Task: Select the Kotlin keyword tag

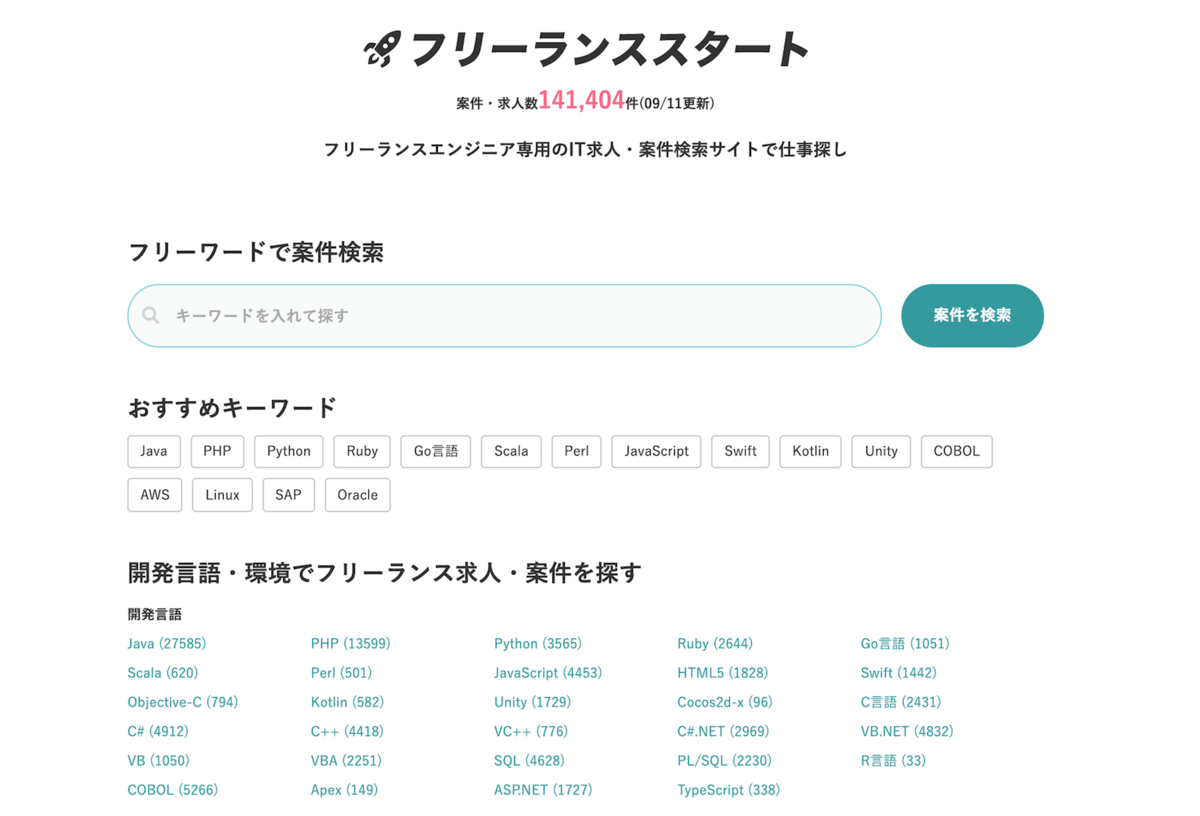Action: 811,451
